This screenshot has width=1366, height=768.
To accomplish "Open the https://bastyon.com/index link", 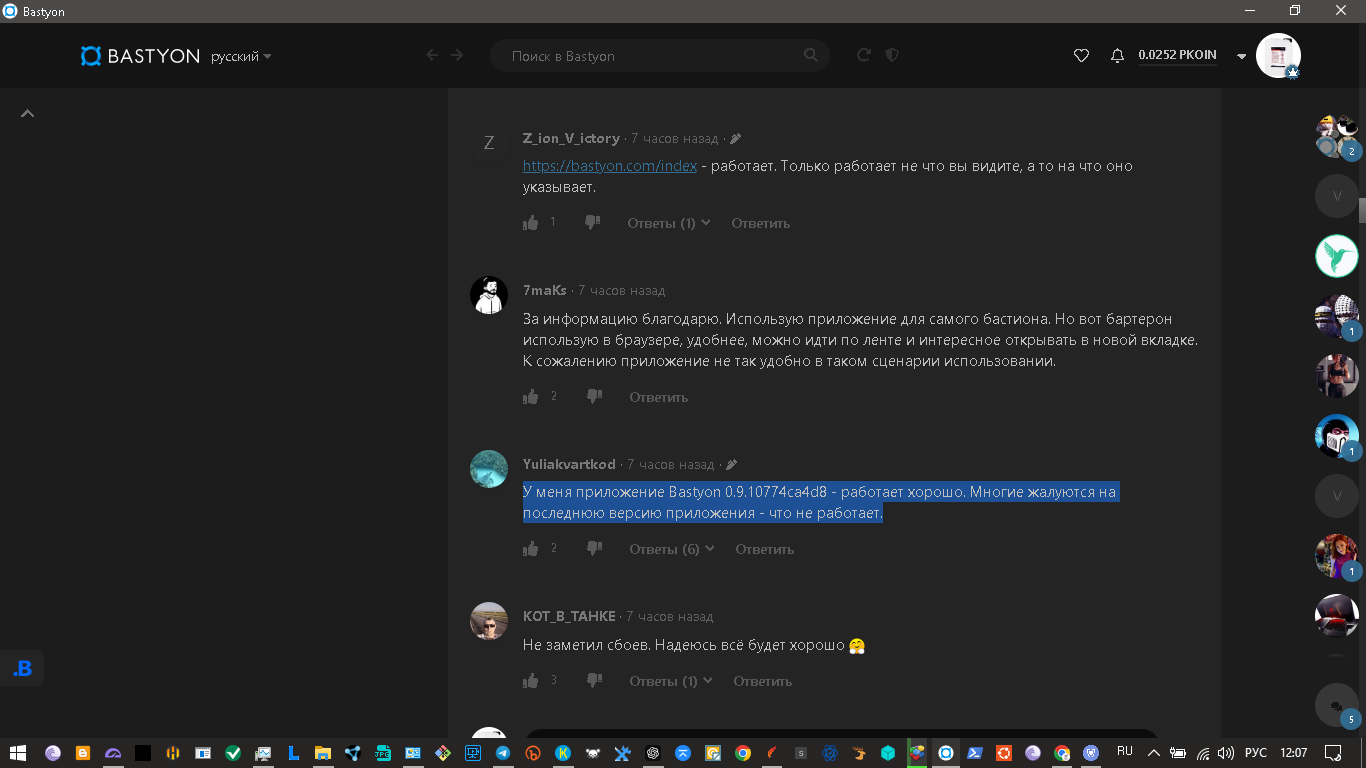I will (x=610, y=166).
